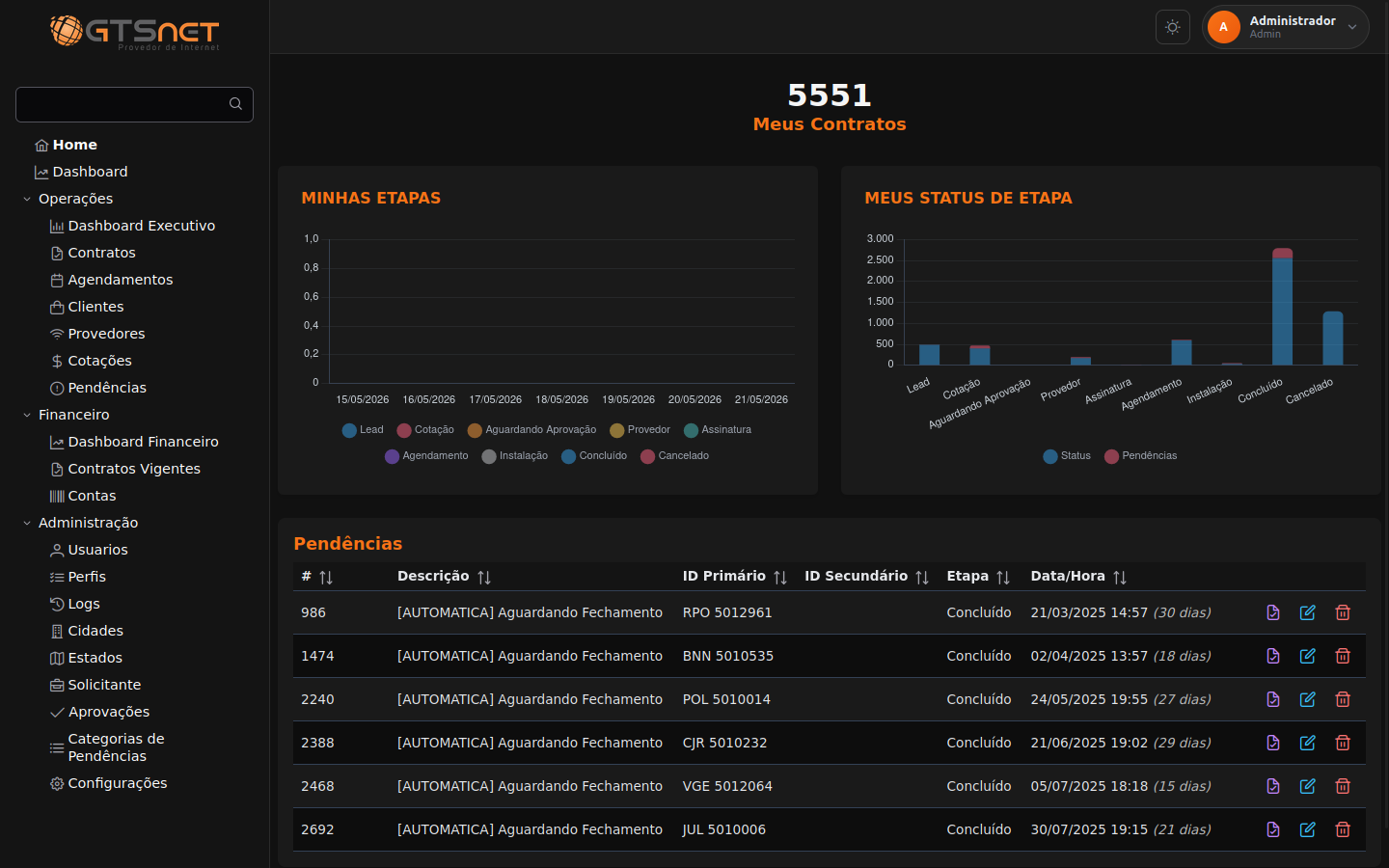
Task: Click the Pendências alert icon
Action: [x=57, y=388]
